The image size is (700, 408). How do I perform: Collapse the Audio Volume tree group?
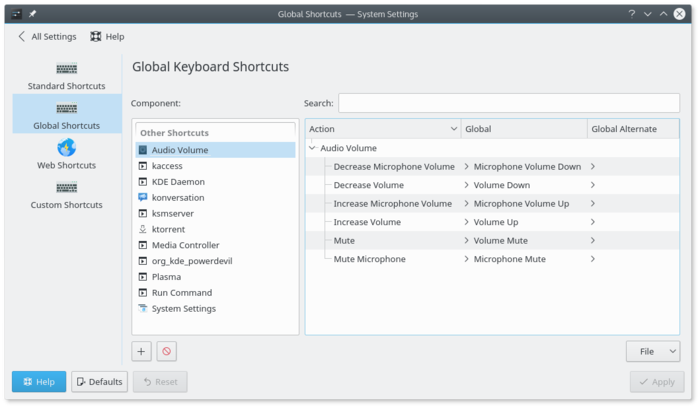click(x=312, y=148)
